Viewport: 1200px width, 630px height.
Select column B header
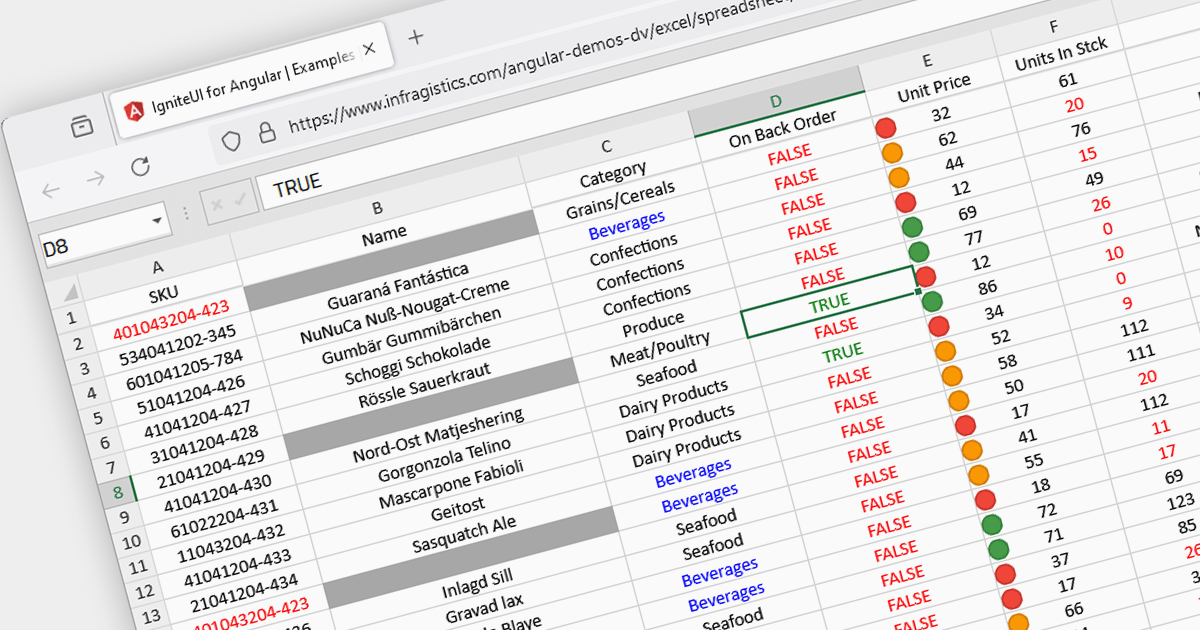pyautogui.click(x=377, y=209)
